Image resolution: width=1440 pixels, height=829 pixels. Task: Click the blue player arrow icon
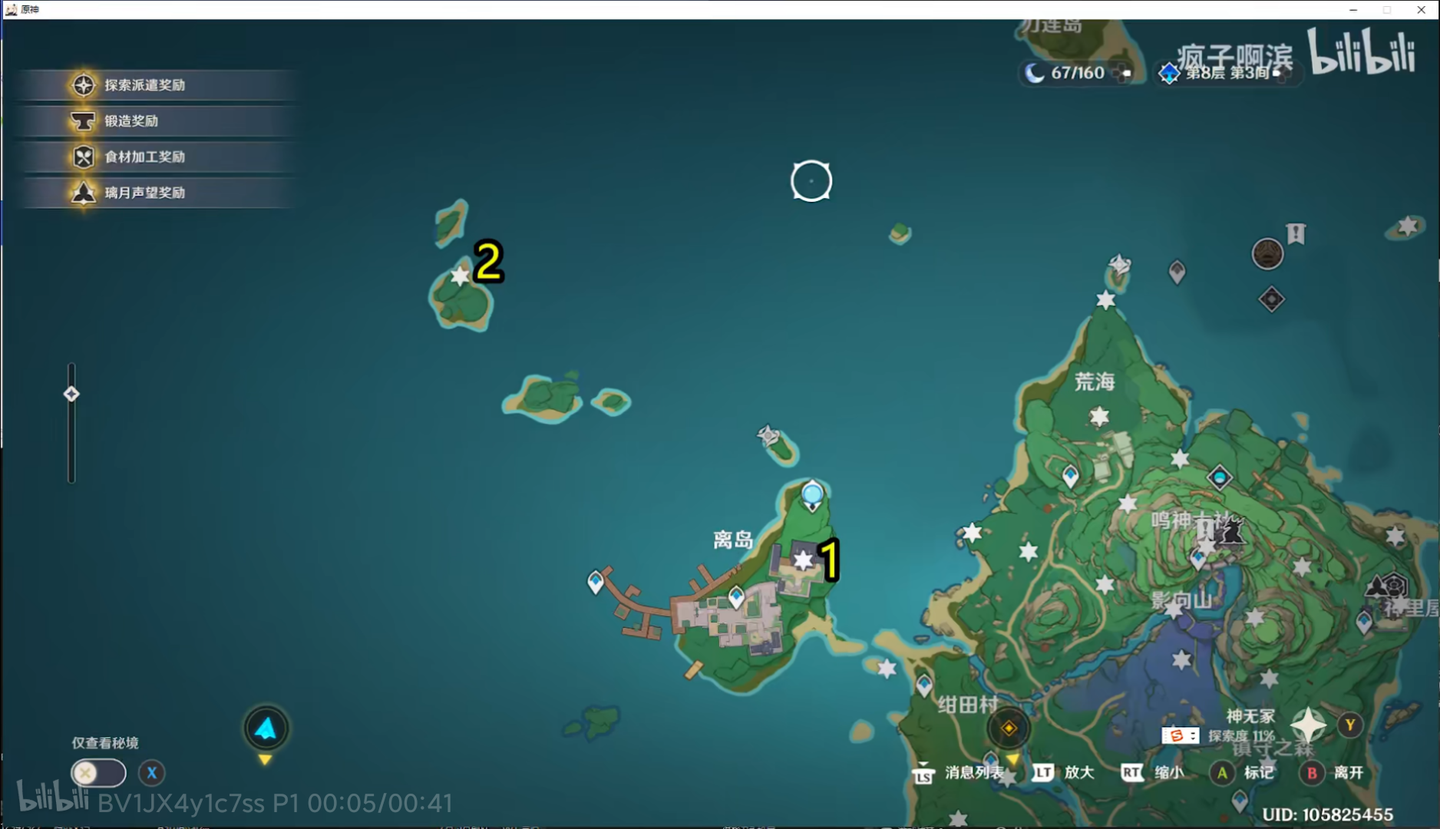pyautogui.click(x=265, y=729)
